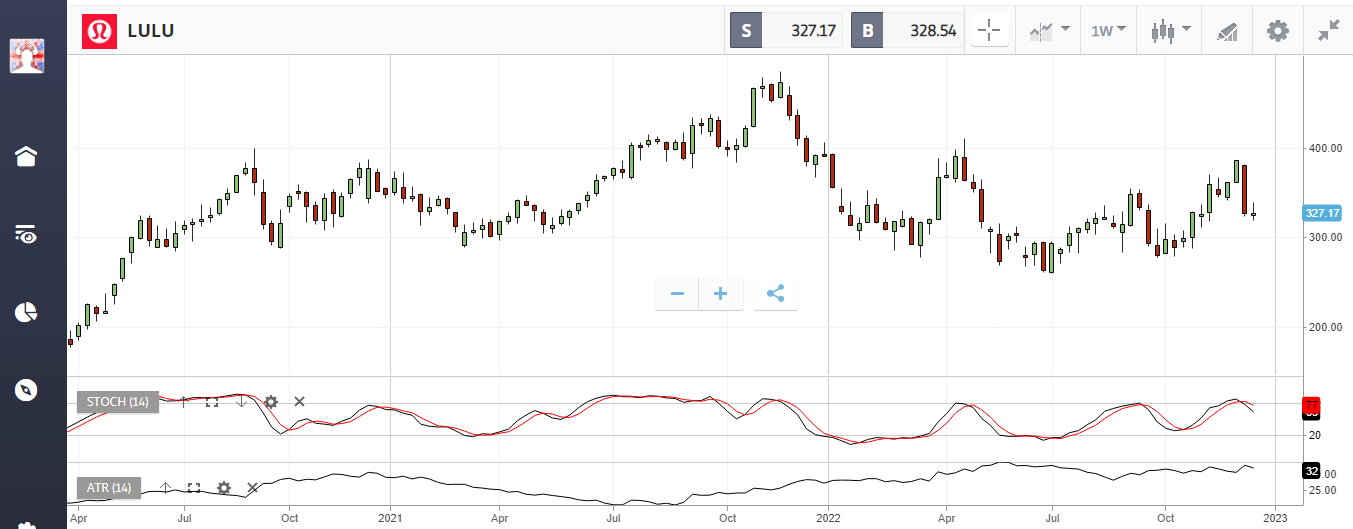Move the ATR indicator panel up
This screenshot has width=1353, height=529.
pyautogui.click(x=166, y=488)
